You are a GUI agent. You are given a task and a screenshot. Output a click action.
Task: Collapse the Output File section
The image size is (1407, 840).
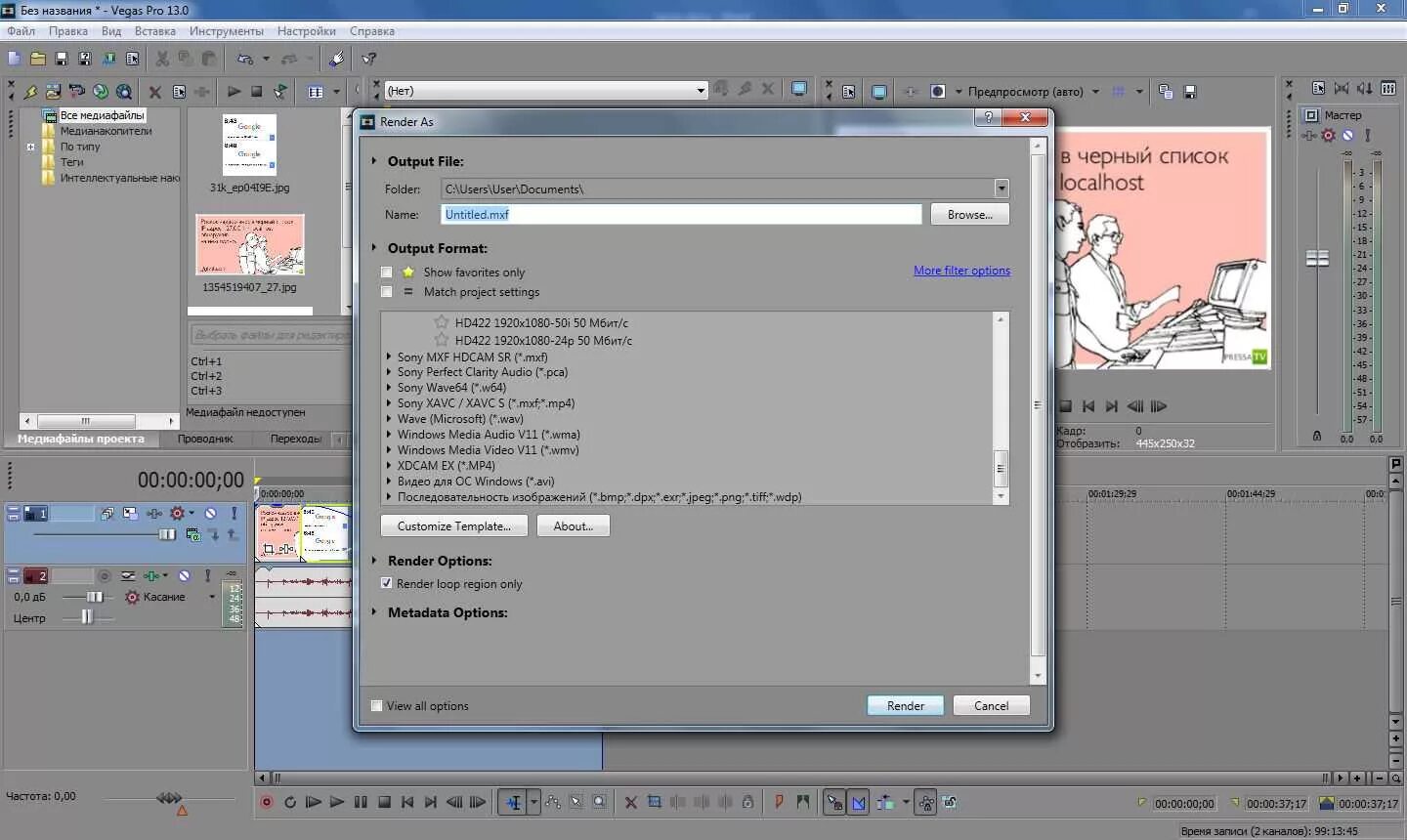click(x=373, y=161)
